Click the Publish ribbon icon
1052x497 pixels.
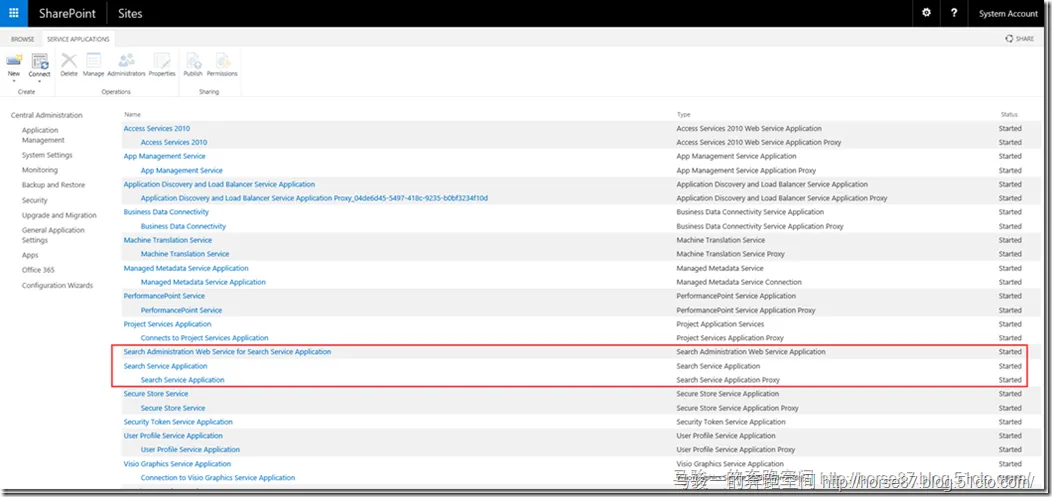(193, 60)
